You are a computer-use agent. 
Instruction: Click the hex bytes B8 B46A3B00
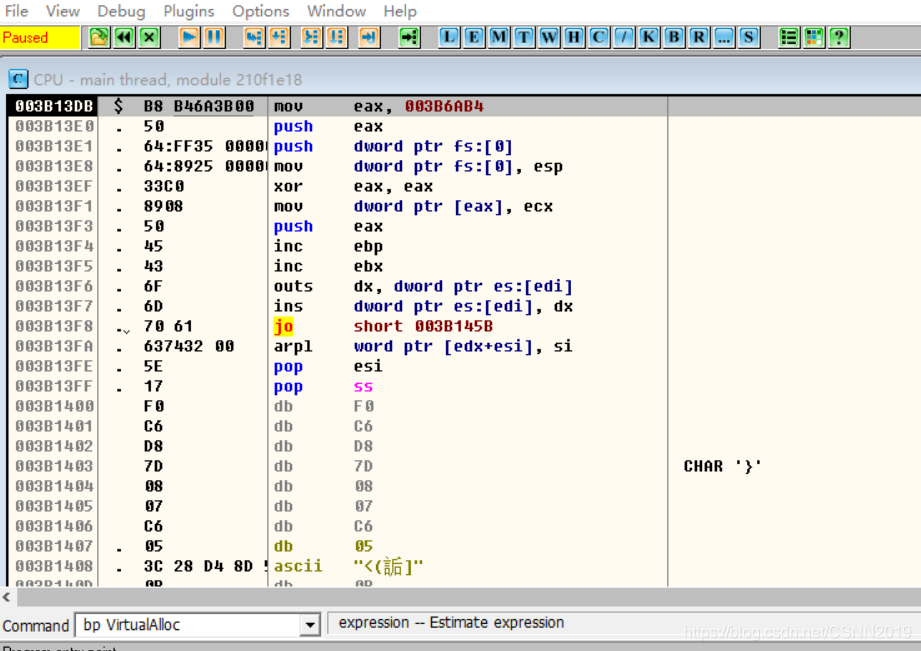coord(199,106)
